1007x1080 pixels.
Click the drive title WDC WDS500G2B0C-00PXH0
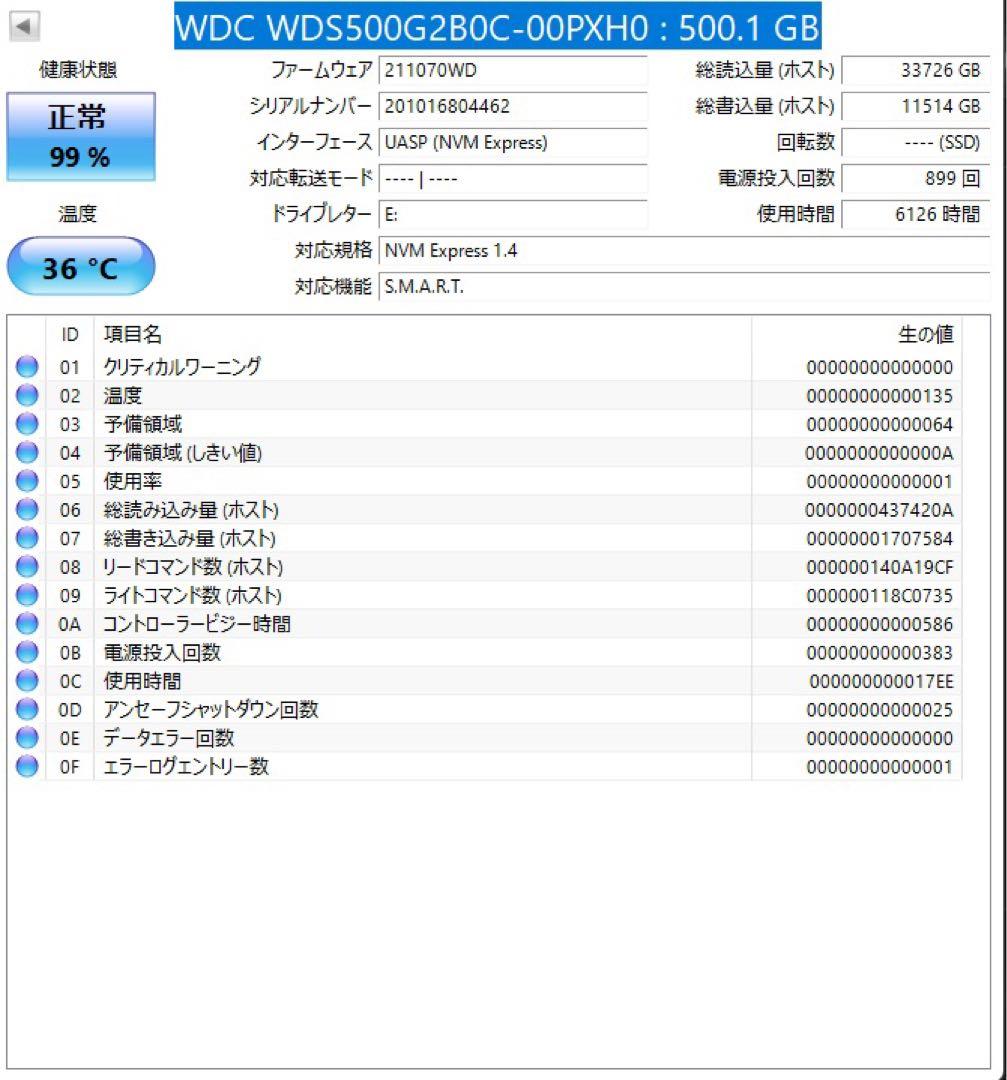(x=497, y=26)
